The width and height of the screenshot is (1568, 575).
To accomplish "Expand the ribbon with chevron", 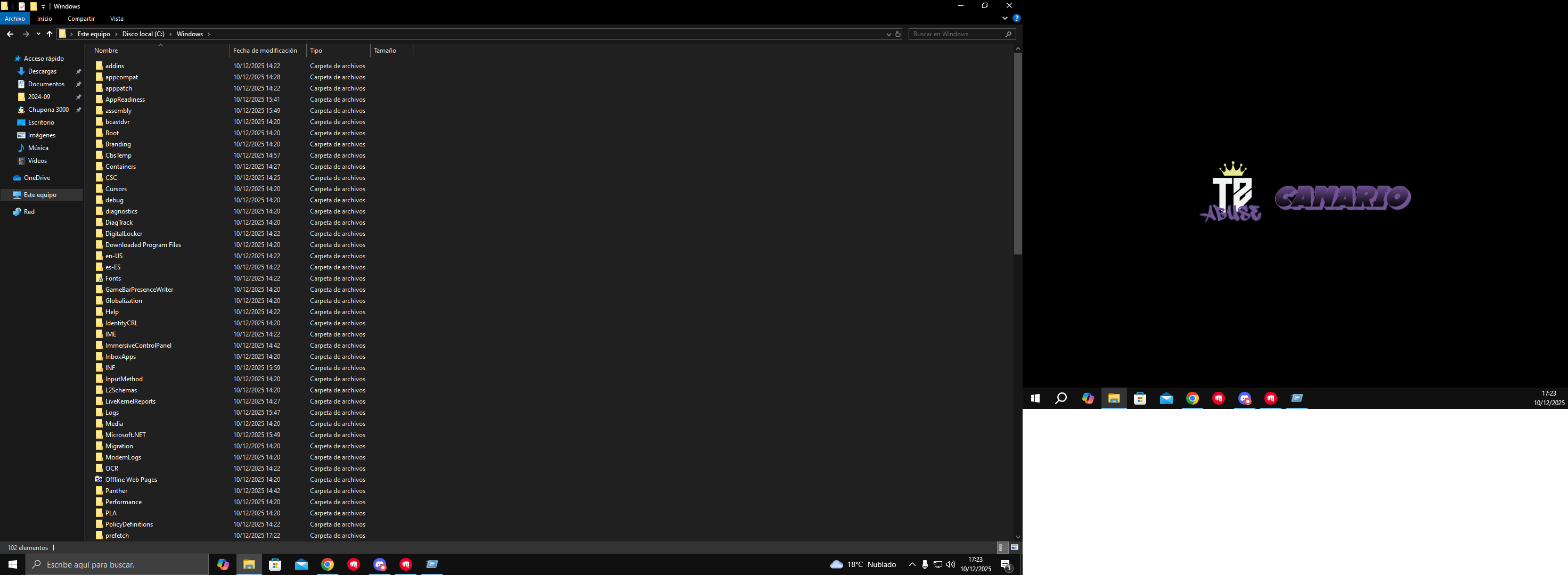I will click(1005, 18).
